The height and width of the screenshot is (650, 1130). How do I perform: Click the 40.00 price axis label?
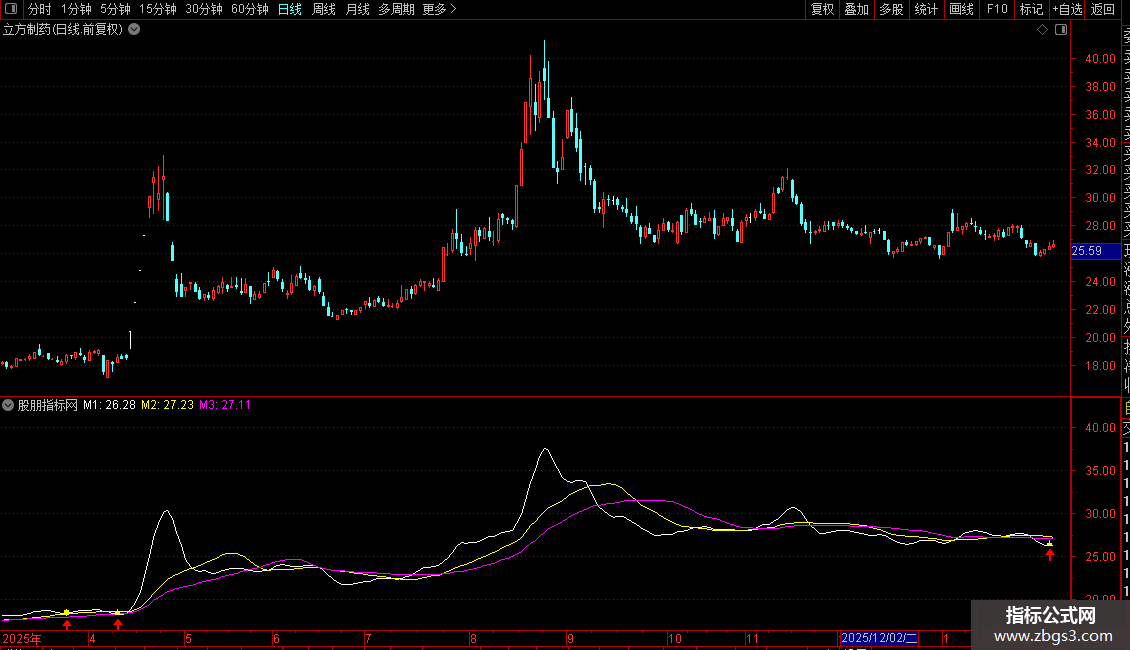tap(1100, 58)
